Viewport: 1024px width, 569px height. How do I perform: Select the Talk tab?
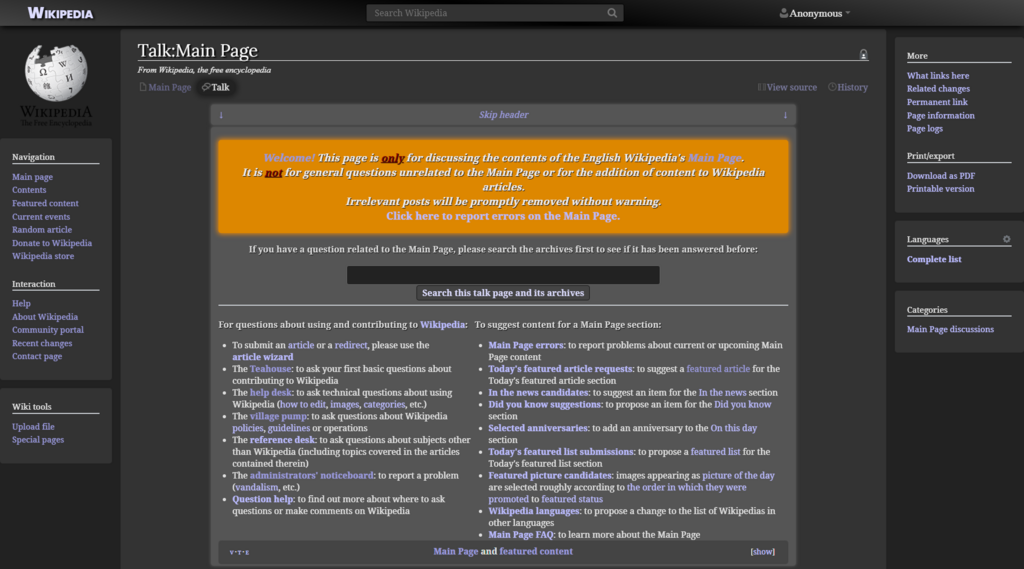pos(216,87)
